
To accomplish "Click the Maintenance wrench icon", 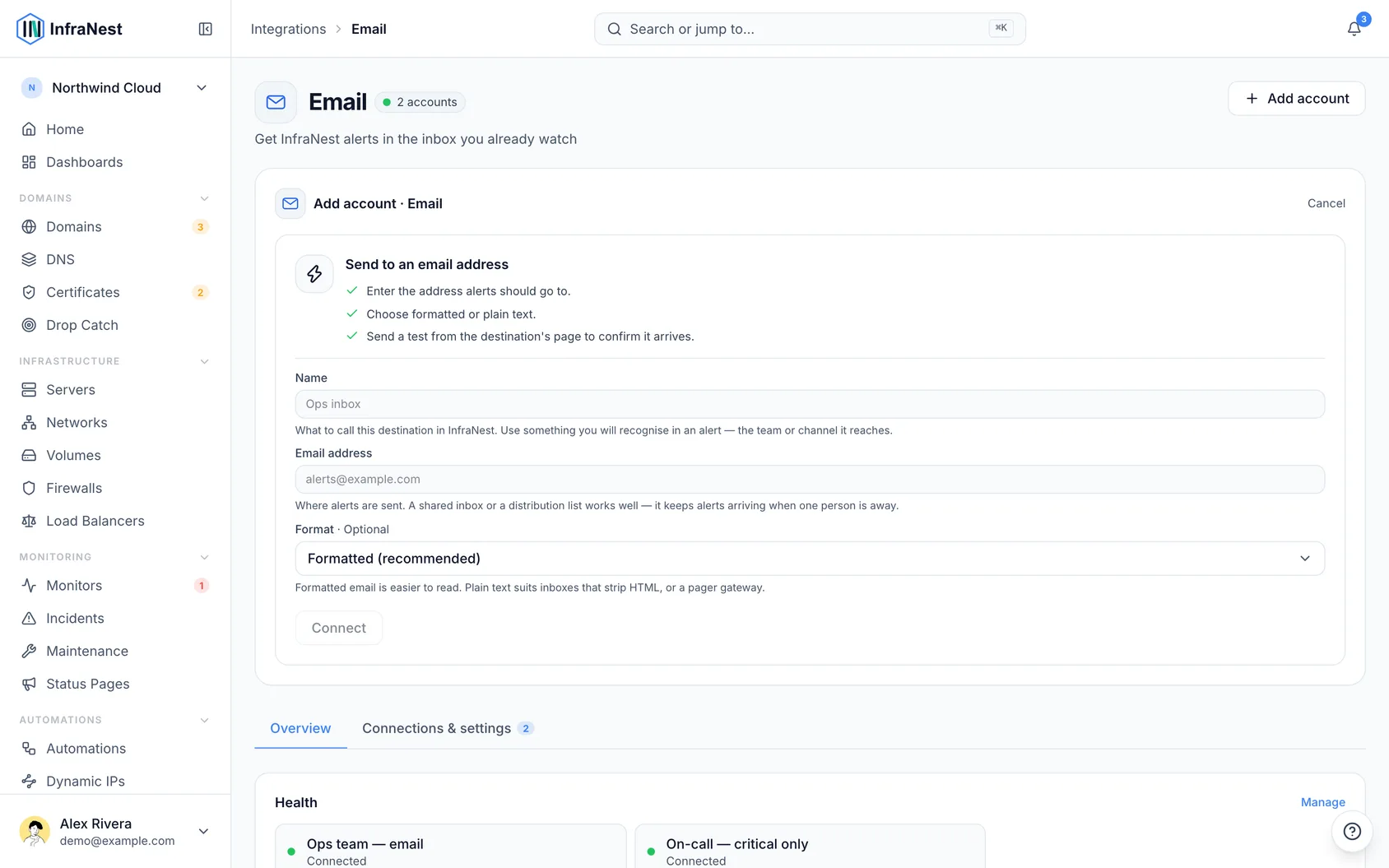I will click(29, 651).
